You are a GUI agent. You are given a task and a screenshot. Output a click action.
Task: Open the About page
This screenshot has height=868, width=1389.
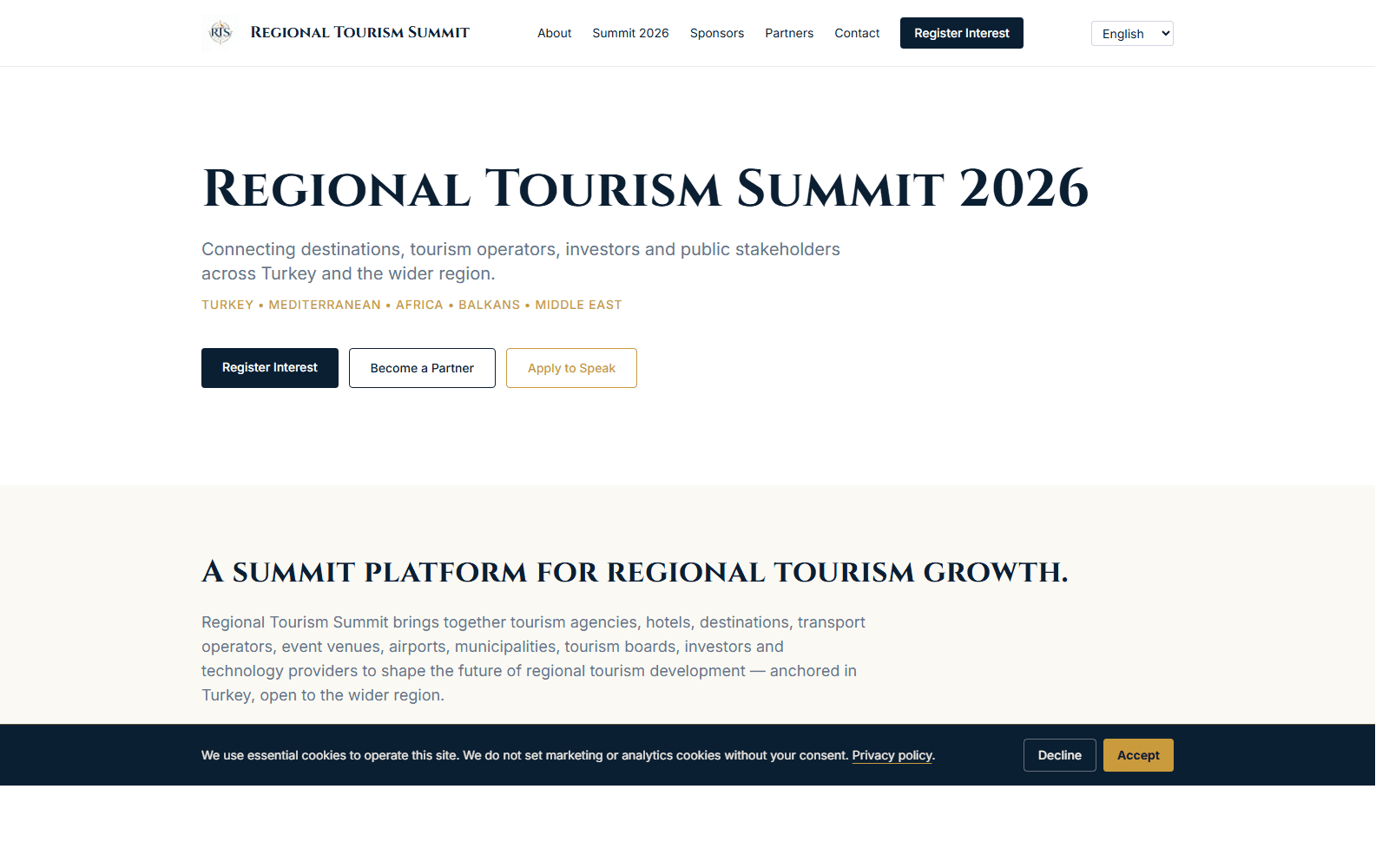[554, 33]
